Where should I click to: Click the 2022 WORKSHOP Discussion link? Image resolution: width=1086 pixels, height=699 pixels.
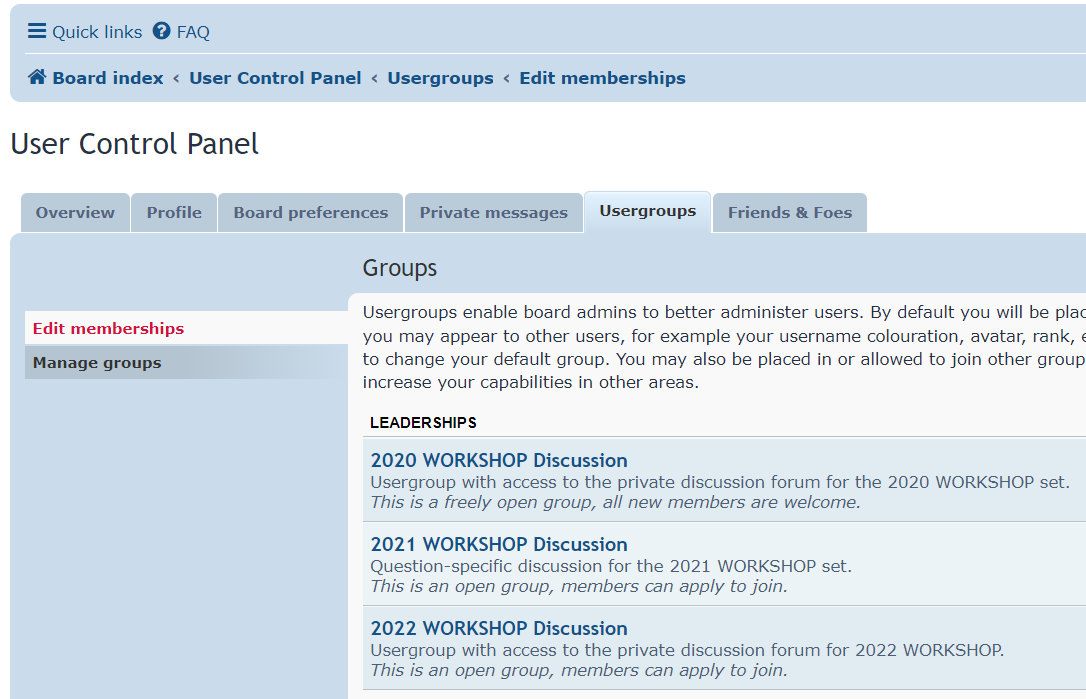click(499, 628)
